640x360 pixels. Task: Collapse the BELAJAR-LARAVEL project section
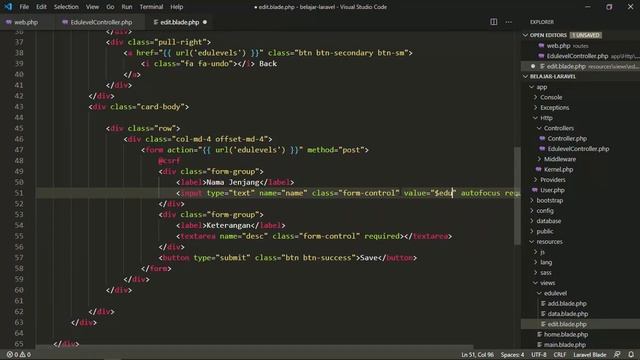553,76
